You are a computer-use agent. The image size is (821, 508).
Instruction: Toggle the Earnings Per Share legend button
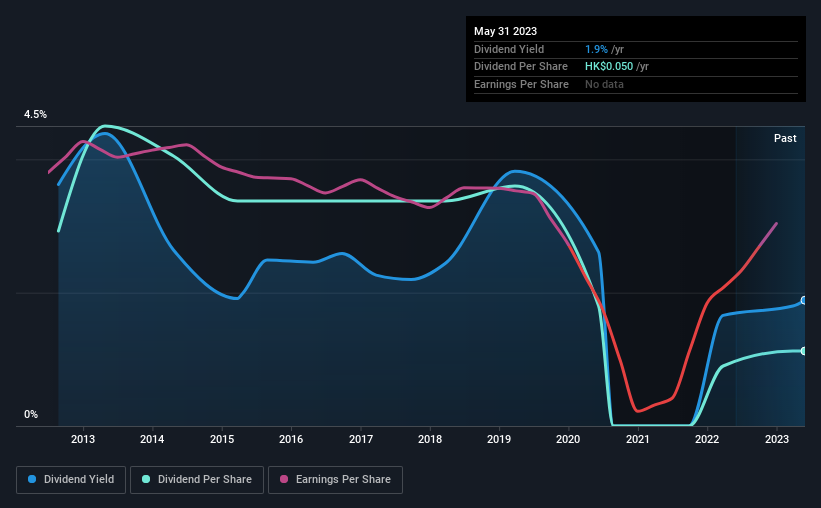[x=335, y=480]
